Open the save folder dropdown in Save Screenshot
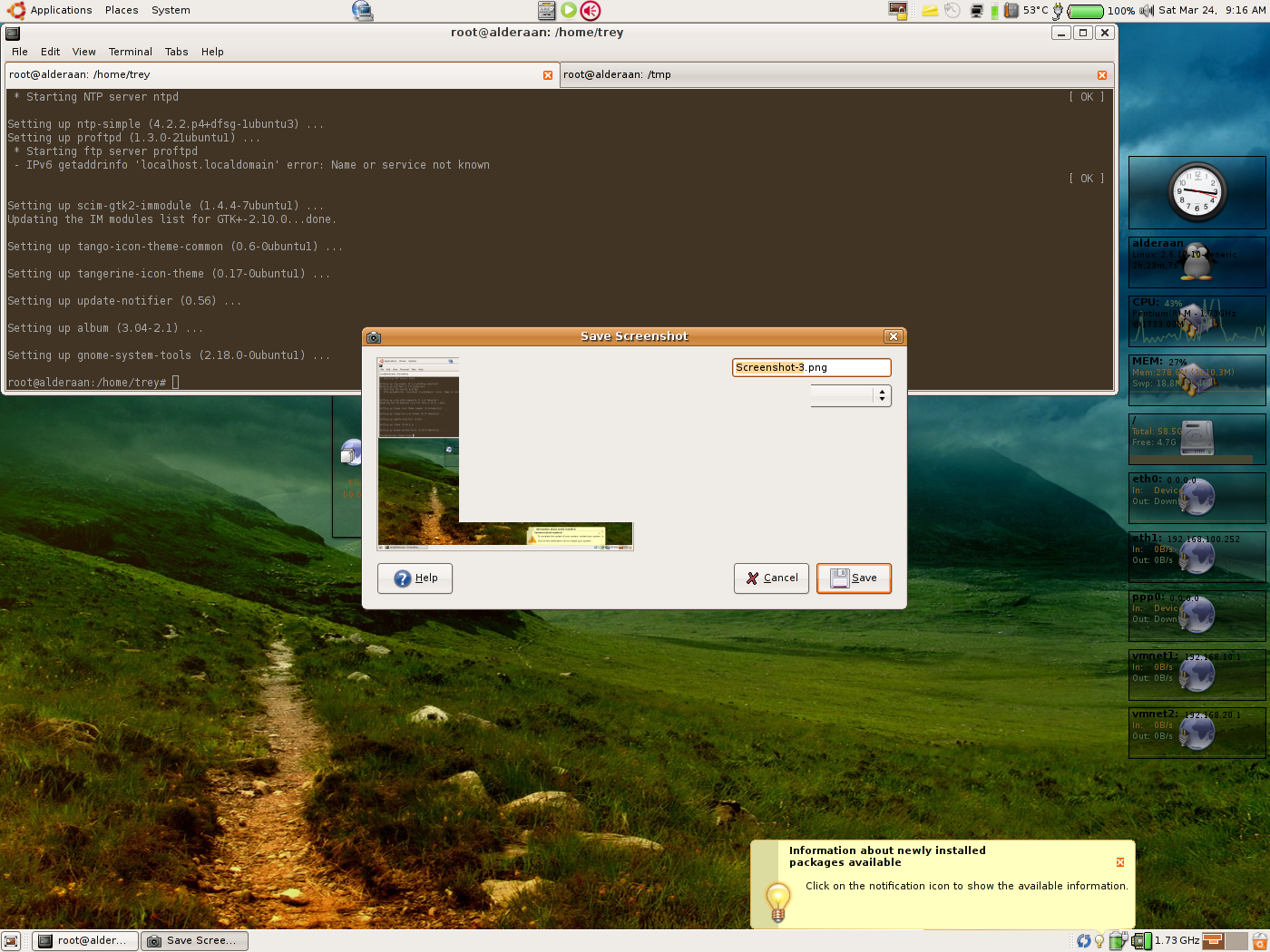This screenshot has height=952, width=1270. click(850, 395)
